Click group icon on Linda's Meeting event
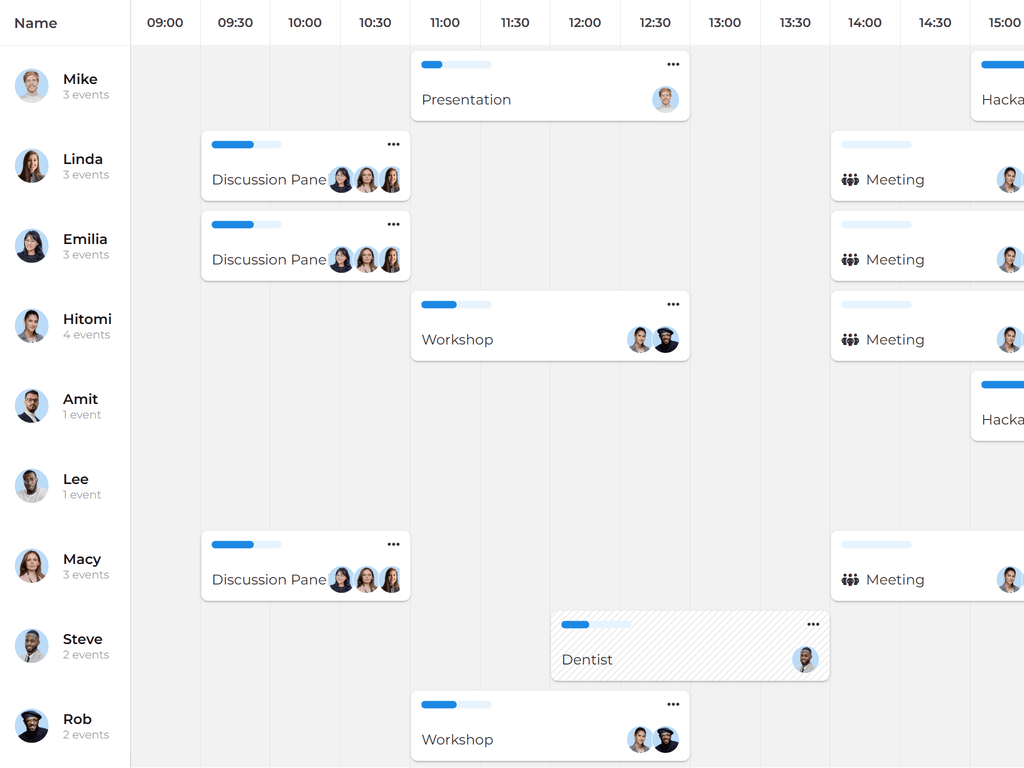The height and width of the screenshot is (768, 1024). tap(850, 180)
